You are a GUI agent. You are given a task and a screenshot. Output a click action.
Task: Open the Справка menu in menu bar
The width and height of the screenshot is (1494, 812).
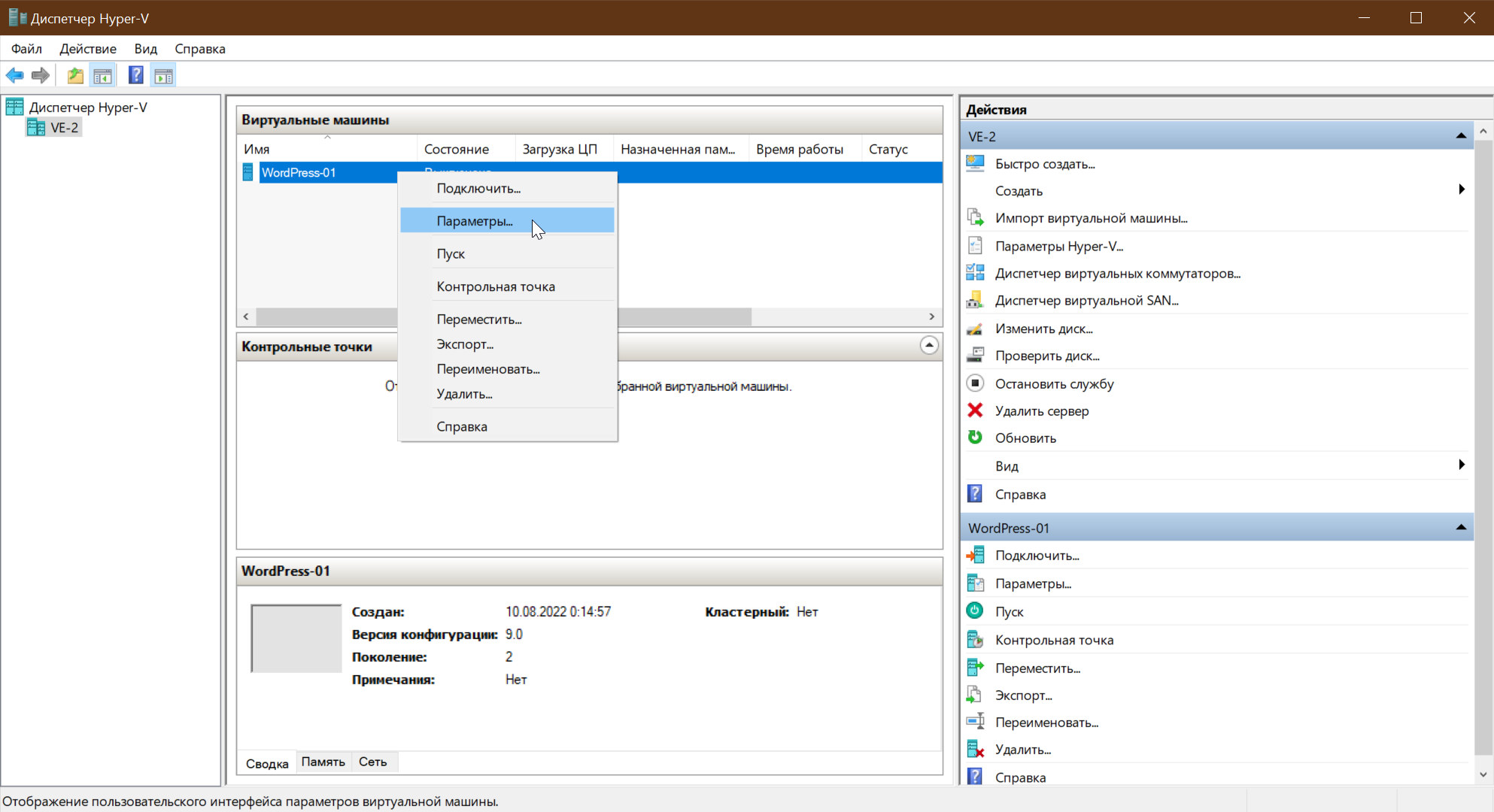click(200, 49)
